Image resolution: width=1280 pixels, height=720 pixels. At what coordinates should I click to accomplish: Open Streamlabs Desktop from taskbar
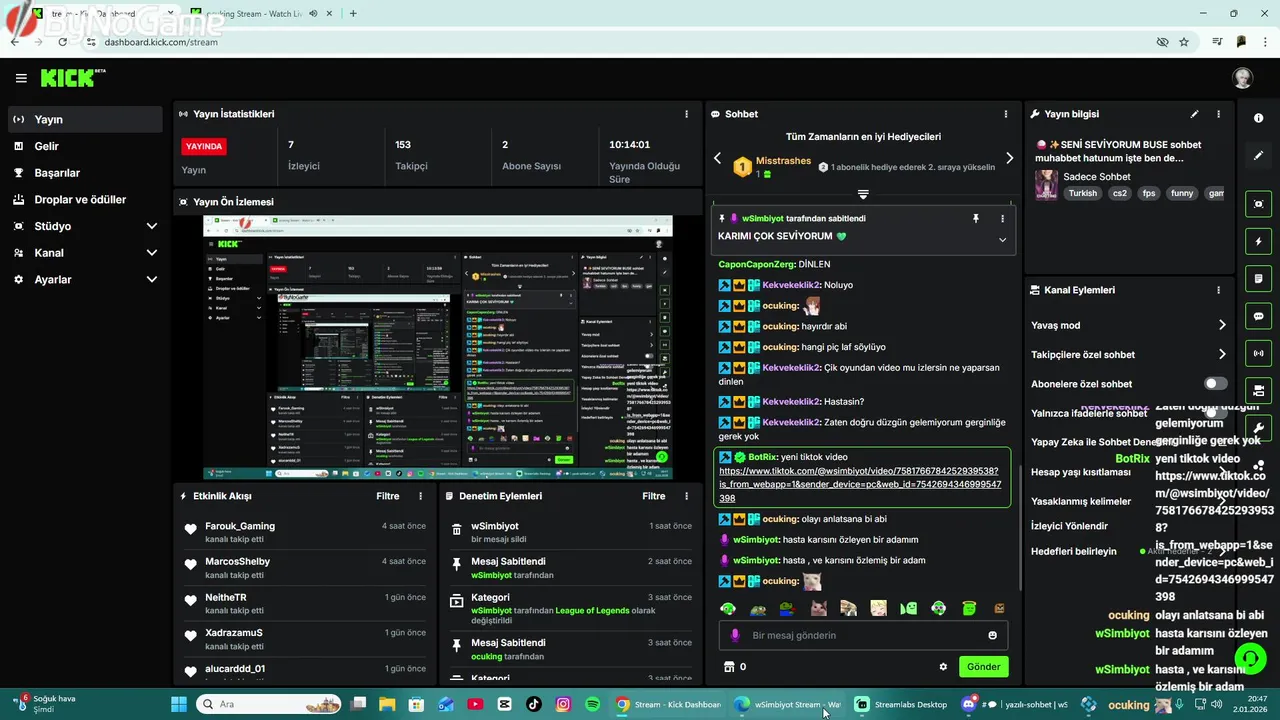pyautogui.click(x=901, y=704)
